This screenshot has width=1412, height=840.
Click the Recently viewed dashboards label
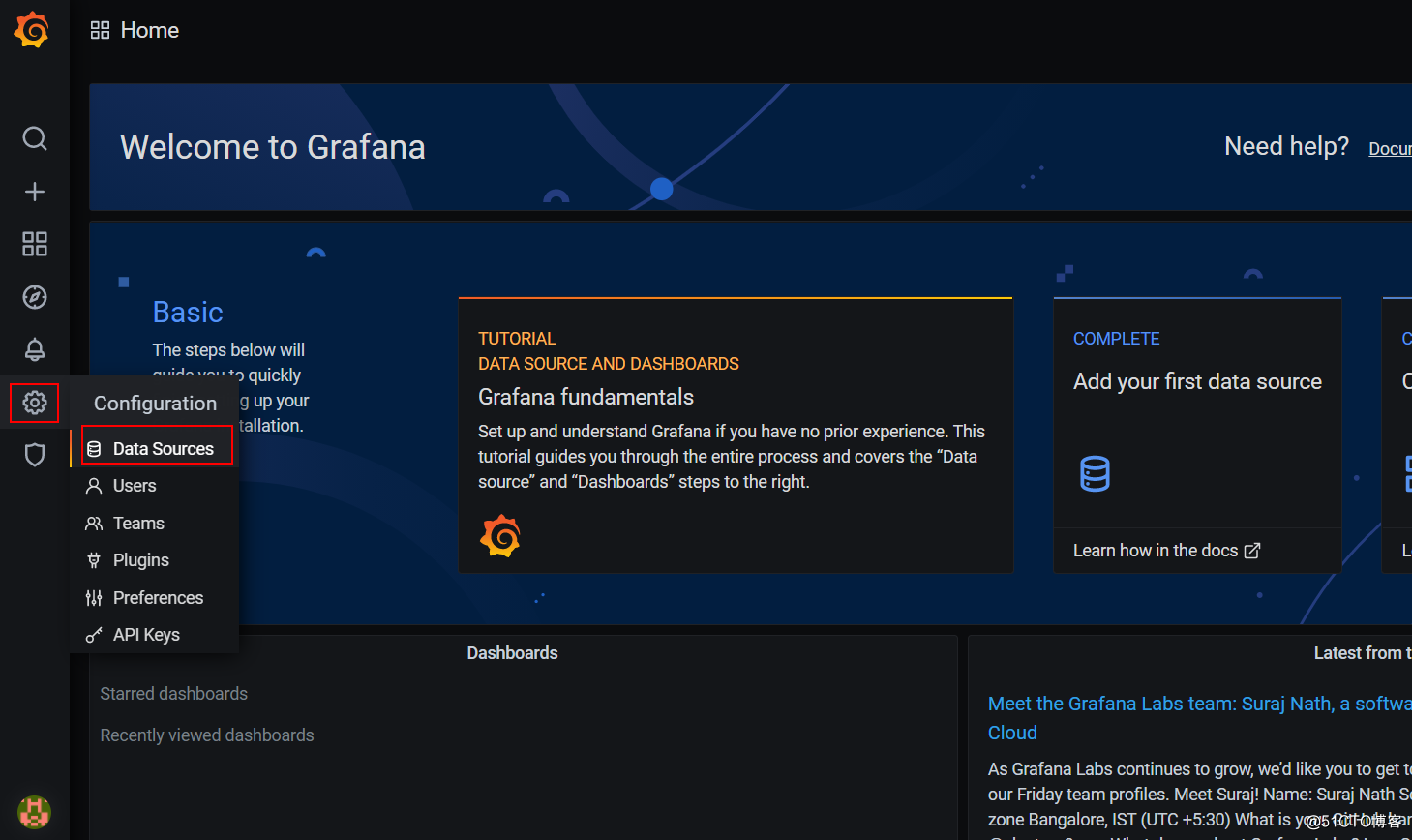click(207, 735)
